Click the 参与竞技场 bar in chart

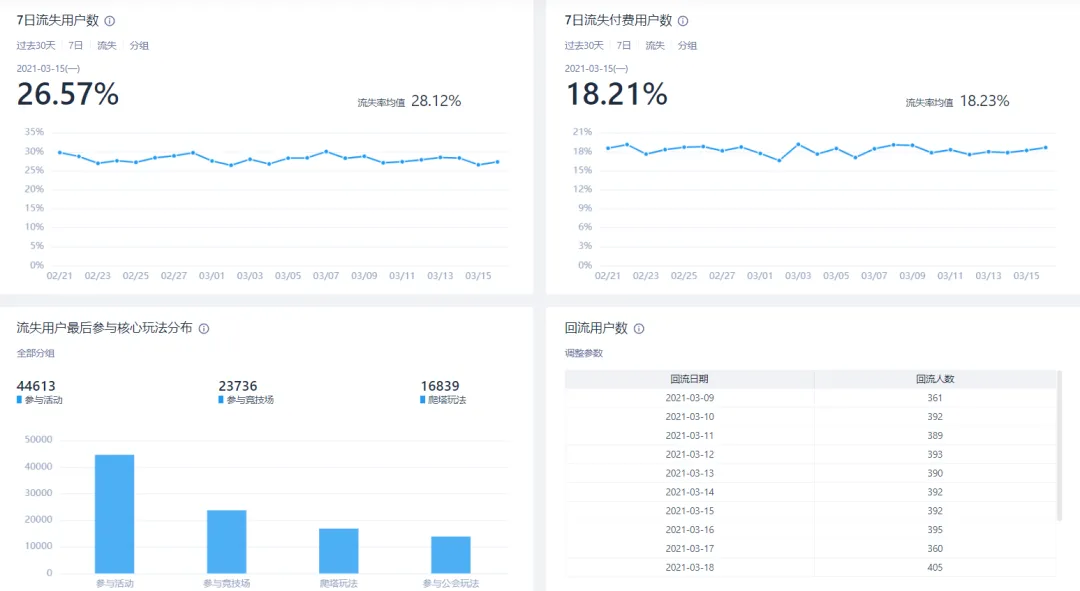coord(227,541)
